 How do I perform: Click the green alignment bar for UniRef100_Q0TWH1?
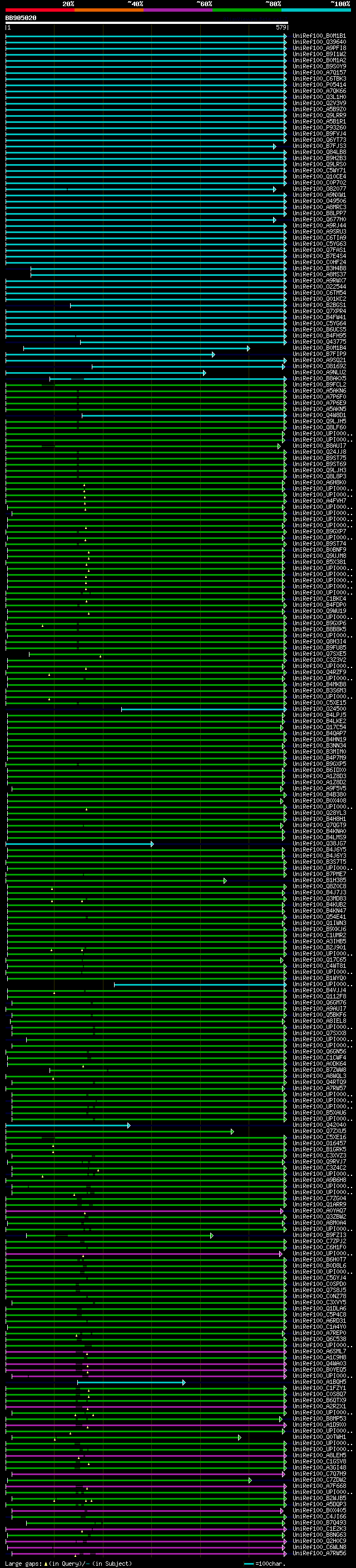point(126,1438)
